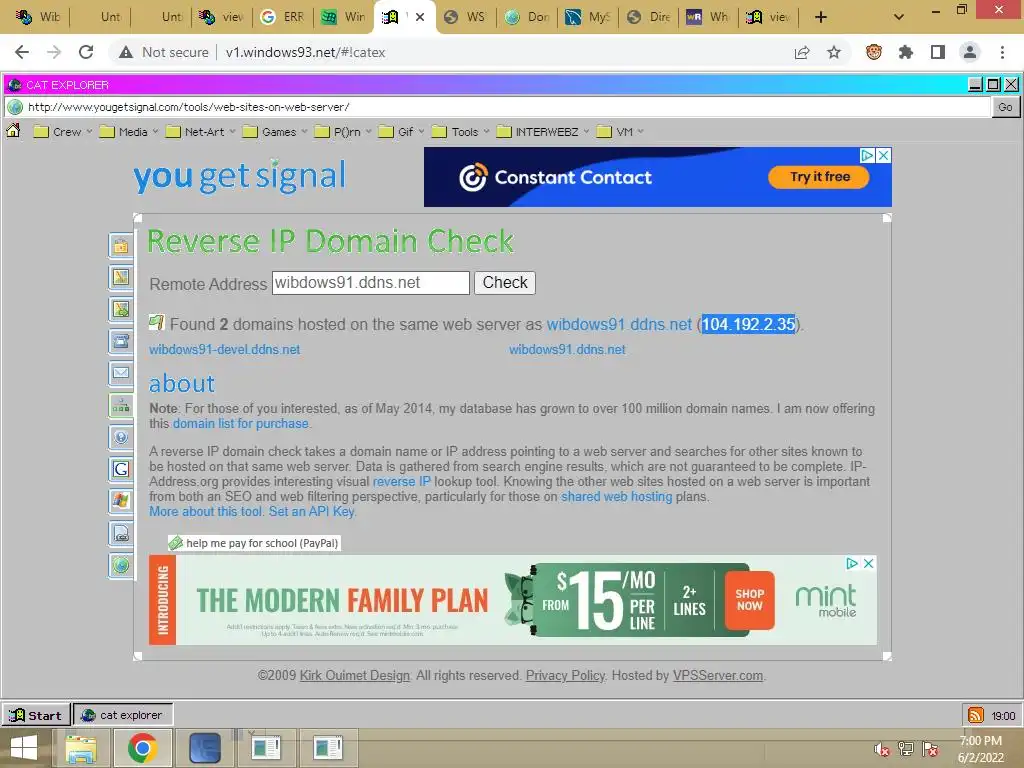This screenshot has height=768, width=1024.
Task: Open the lock-icon tool in yougetsignal sidebar
Action: pos(121,246)
